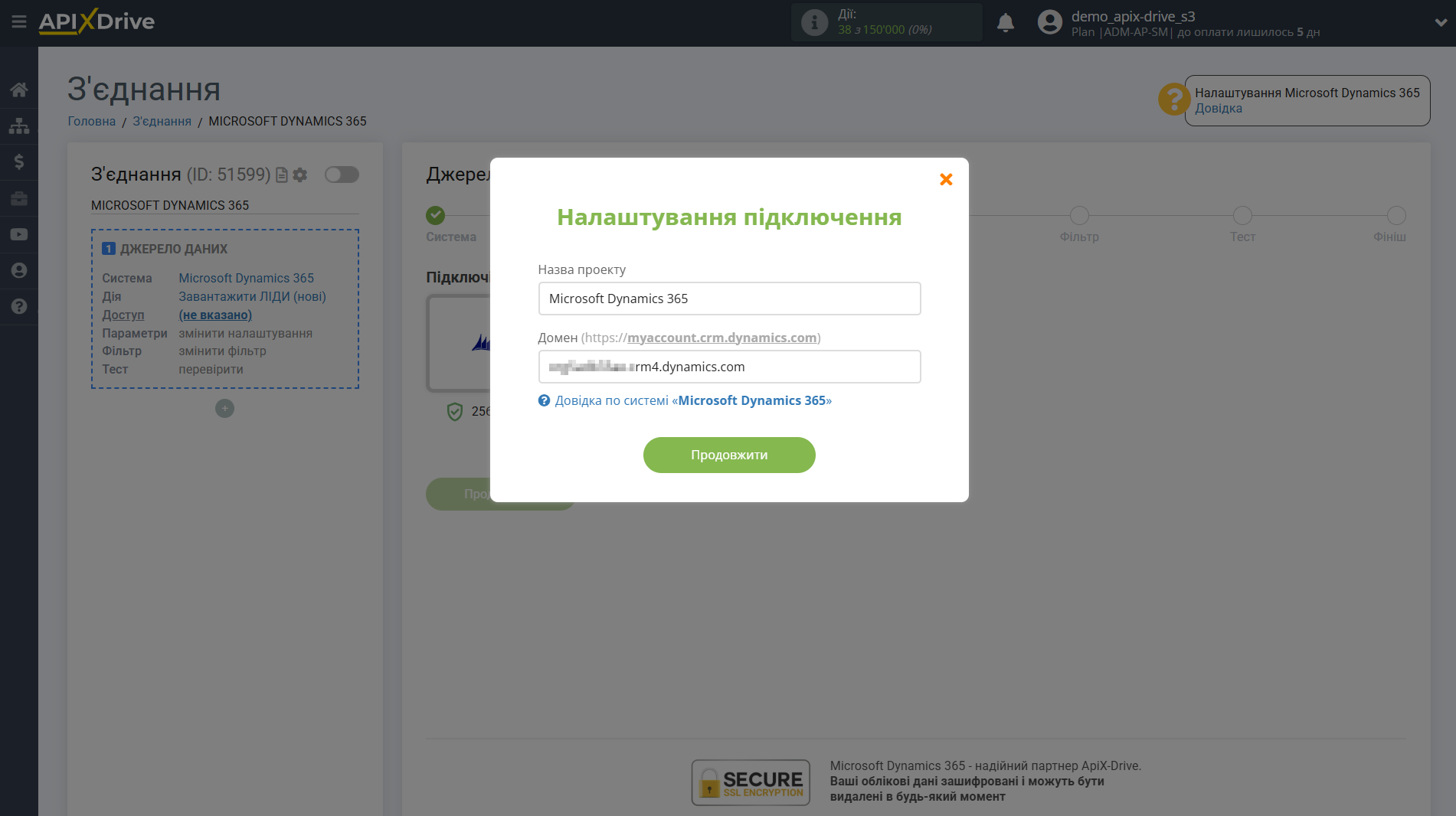Toggle the connection on/off switch
Image resolution: width=1456 pixels, height=816 pixels.
pos(342,175)
